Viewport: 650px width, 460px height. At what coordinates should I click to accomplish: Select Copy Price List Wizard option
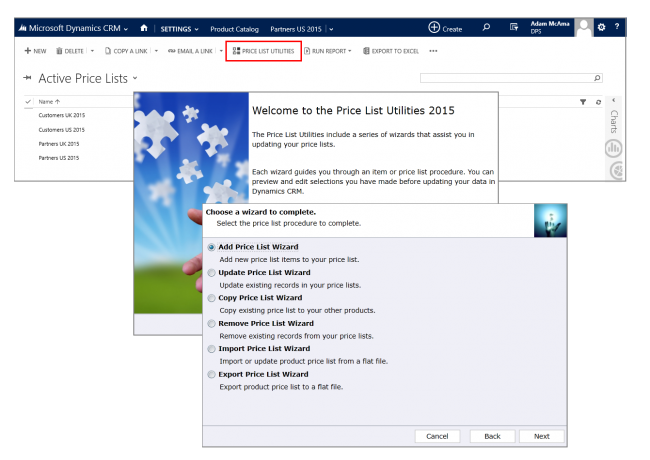pyautogui.click(x=211, y=298)
